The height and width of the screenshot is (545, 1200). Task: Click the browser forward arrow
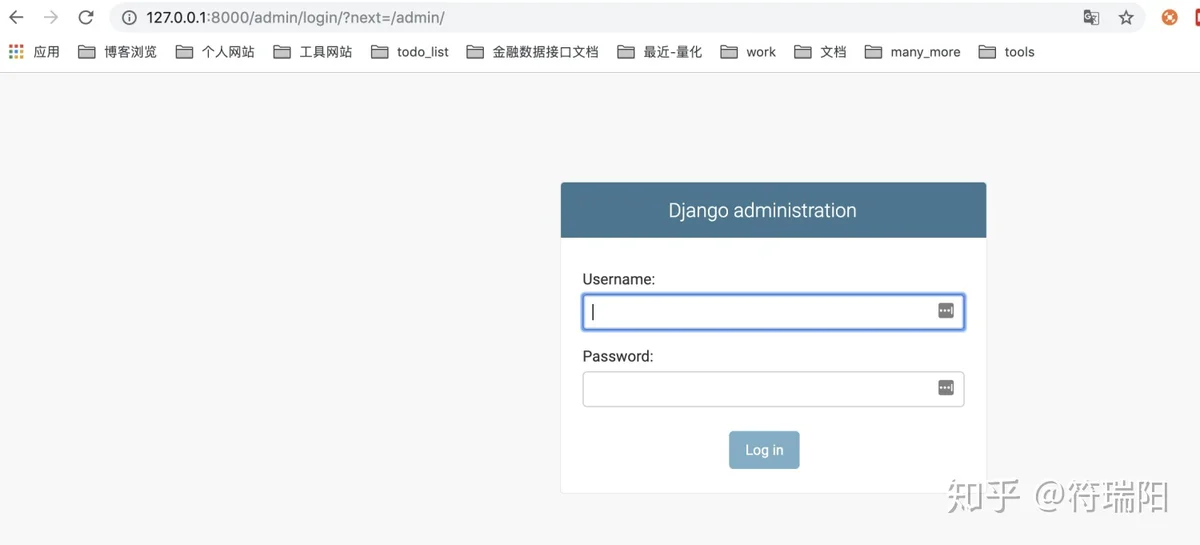(x=51, y=17)
